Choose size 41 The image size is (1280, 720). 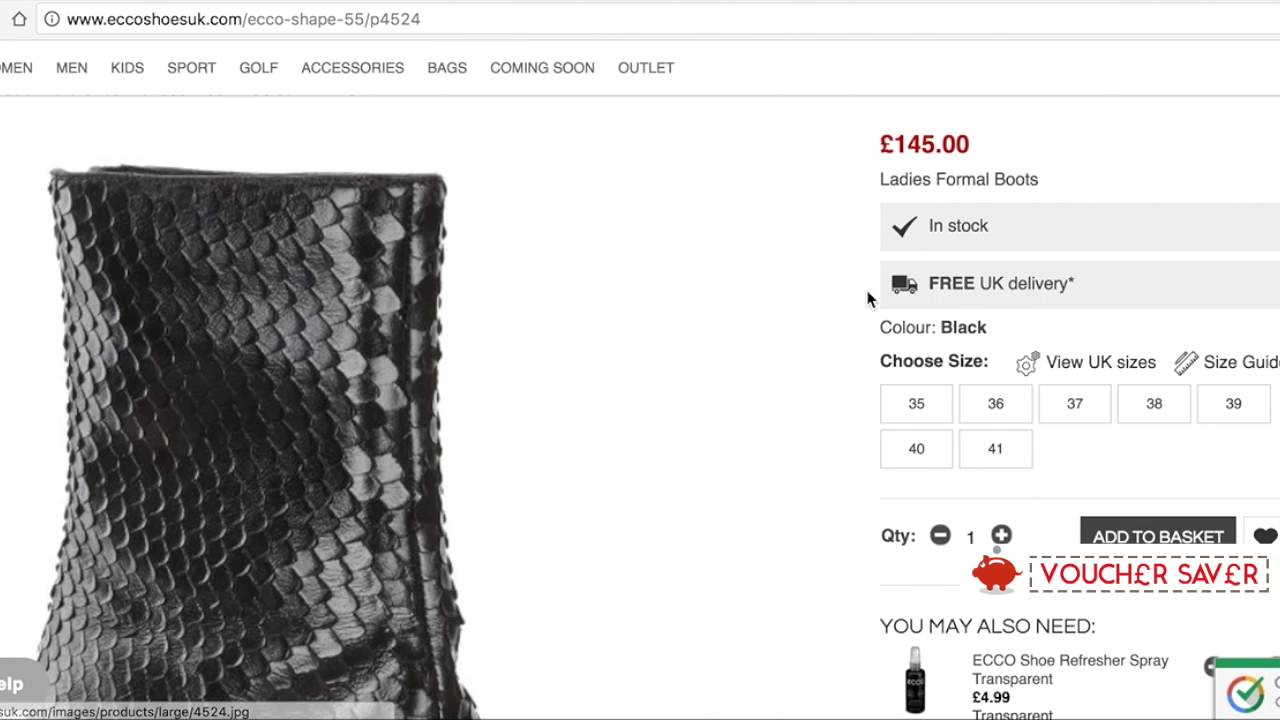pos(995,449)
